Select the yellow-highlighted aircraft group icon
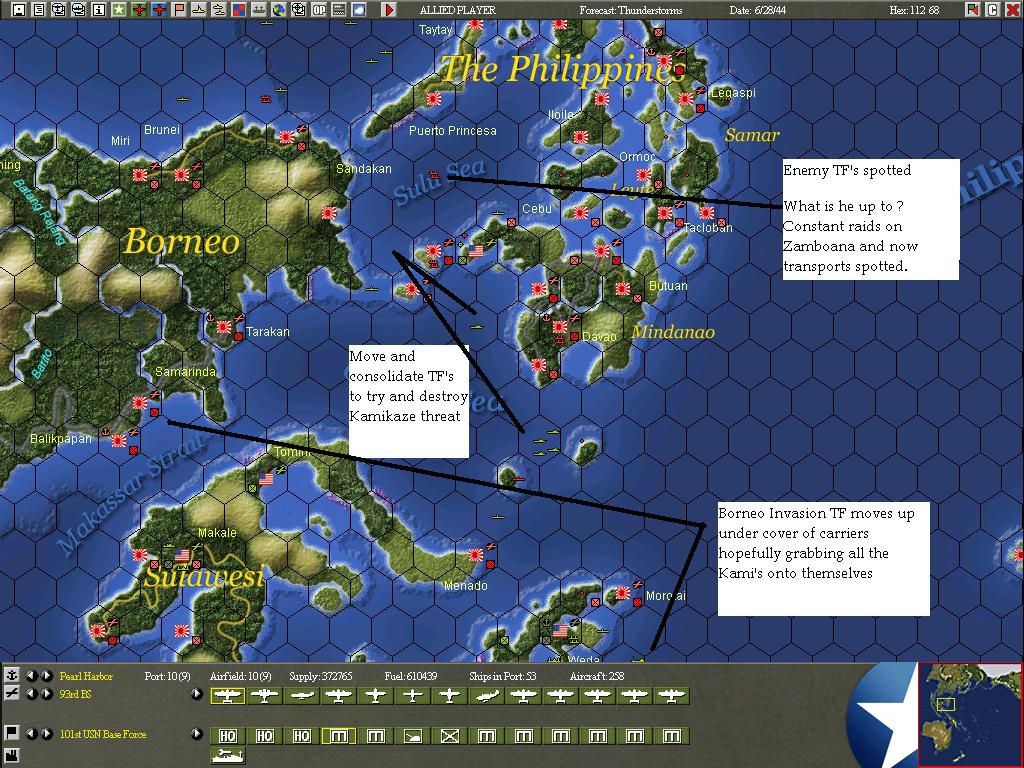Image resolution: width=1024 pixels, height=768 pixels. pos(227,696)
